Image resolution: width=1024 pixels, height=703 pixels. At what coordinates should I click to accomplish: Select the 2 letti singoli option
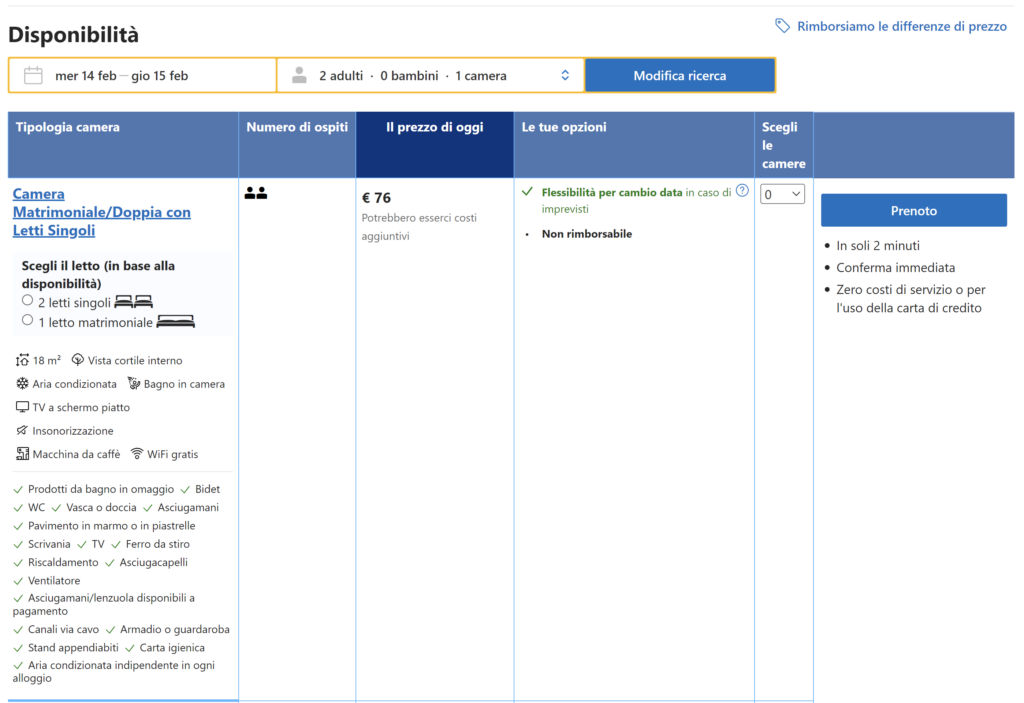(x=28, y=301)
